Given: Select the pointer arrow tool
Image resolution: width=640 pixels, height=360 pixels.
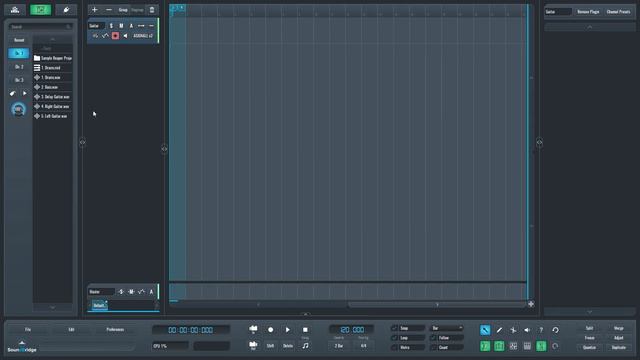Looking at the screenshot, I should pyautogui.click(x=485, y=330).
